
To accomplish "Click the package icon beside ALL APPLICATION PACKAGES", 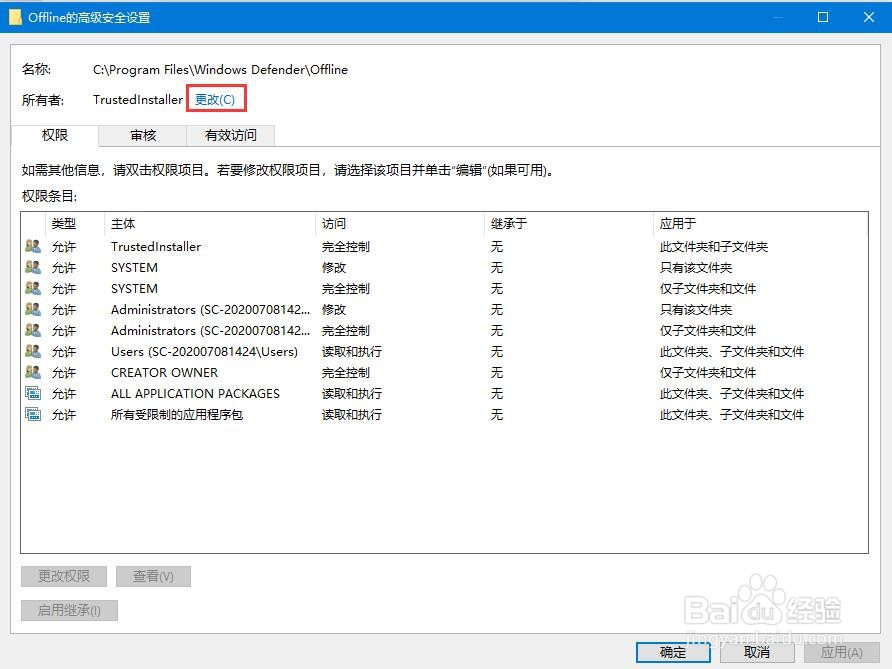I will coord(33,394).
